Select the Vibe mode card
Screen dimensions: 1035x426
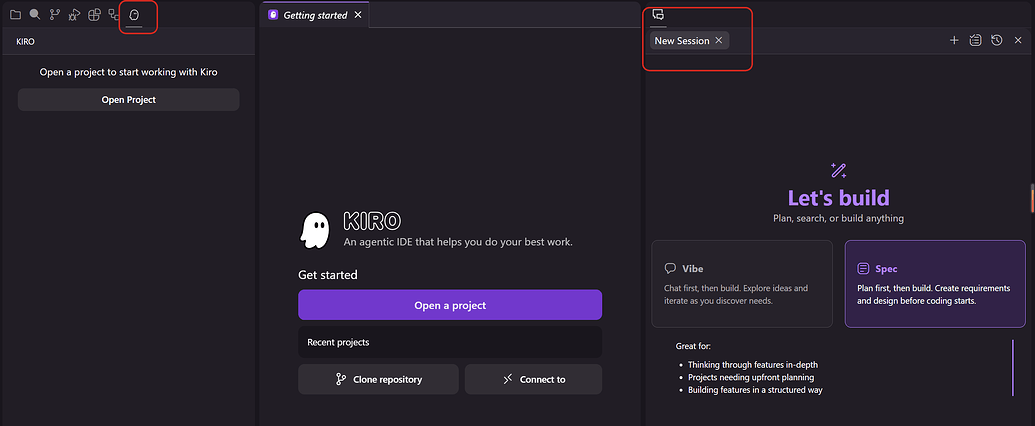coord(742,284)
